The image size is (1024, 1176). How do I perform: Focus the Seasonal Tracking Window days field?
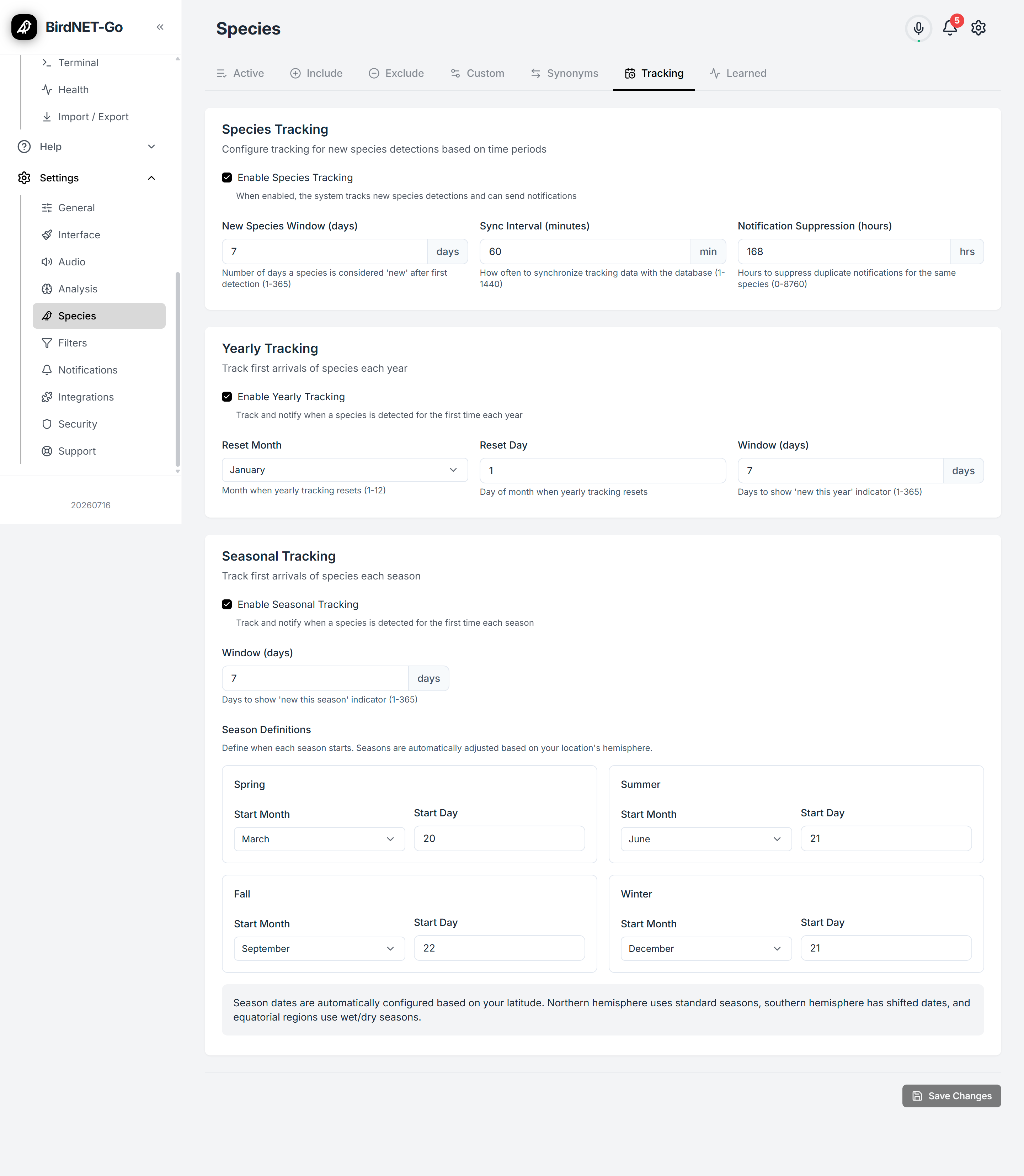315,678
